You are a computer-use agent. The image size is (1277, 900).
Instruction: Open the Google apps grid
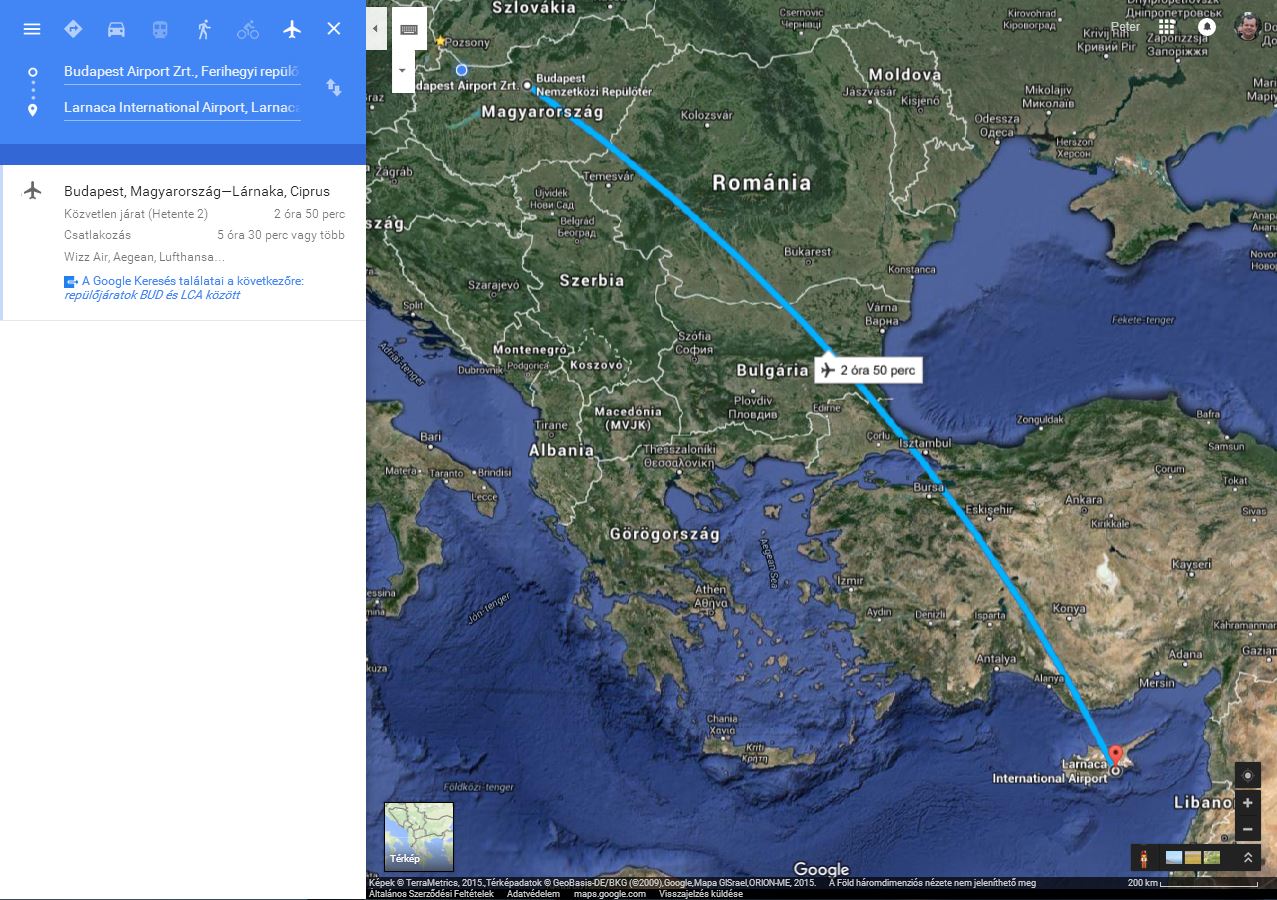click(1167, 27)
